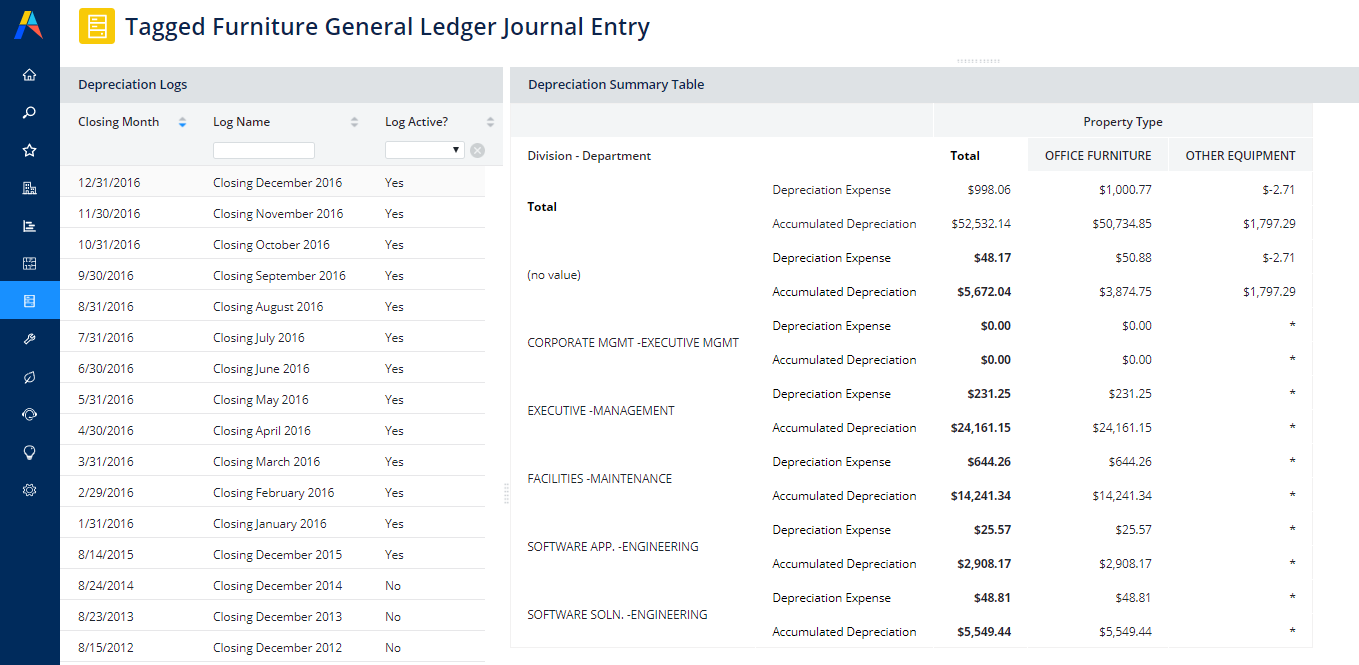The width and height of the screenshot is (1359, 665).
Task: Open the search magnifier in sidebar
Action: (29, 113)
